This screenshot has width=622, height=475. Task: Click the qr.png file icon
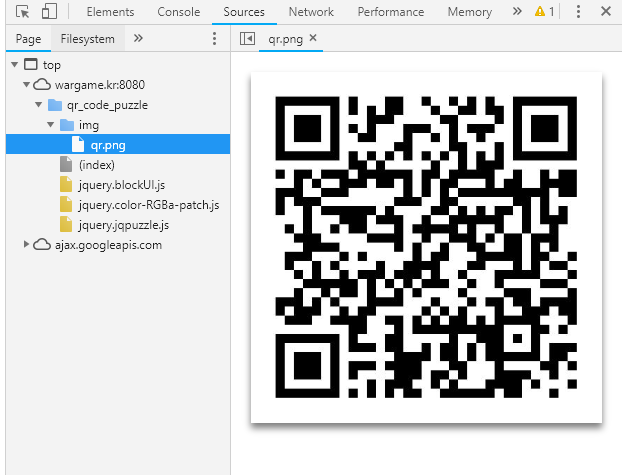coord(78,144)
